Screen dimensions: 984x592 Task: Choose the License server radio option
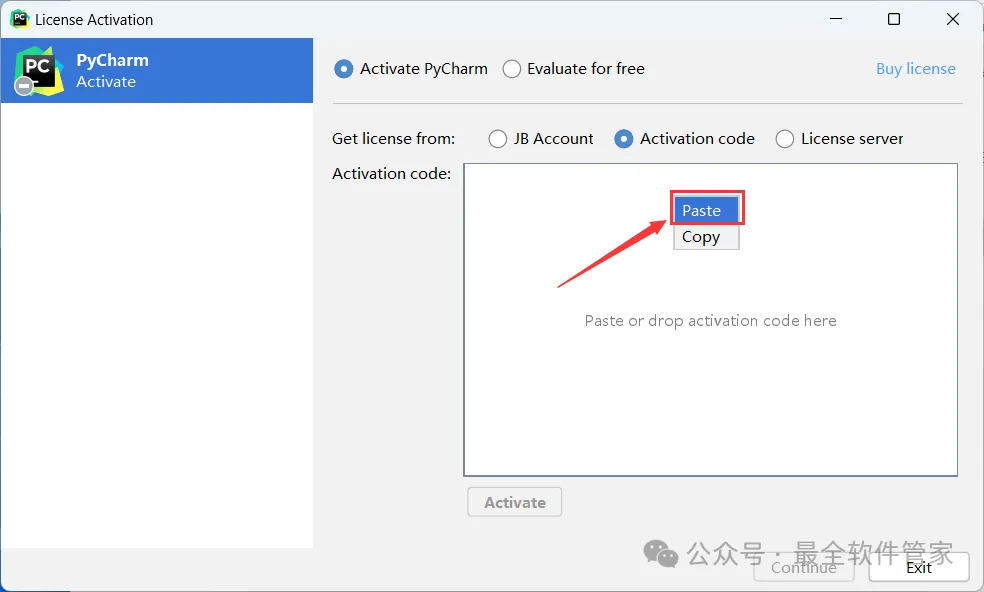[x=784, y=139]
